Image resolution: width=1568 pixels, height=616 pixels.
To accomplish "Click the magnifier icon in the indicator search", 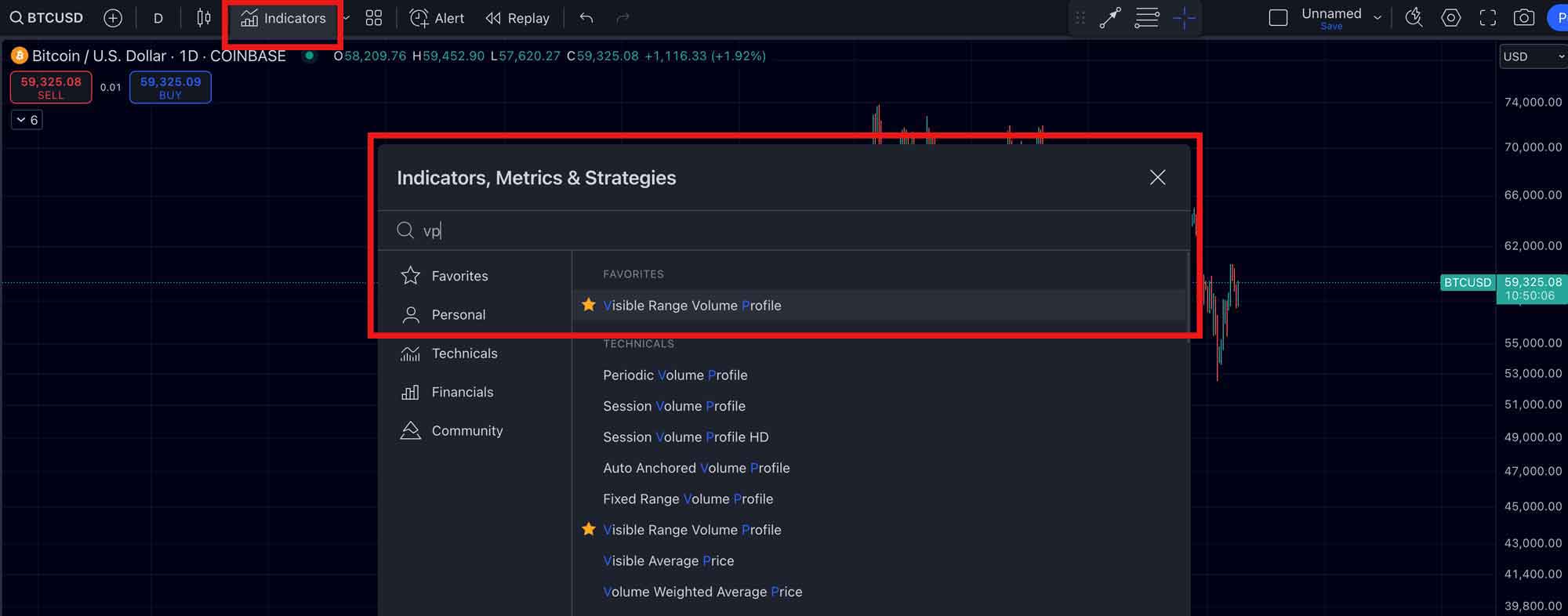I will click(405, 230).
